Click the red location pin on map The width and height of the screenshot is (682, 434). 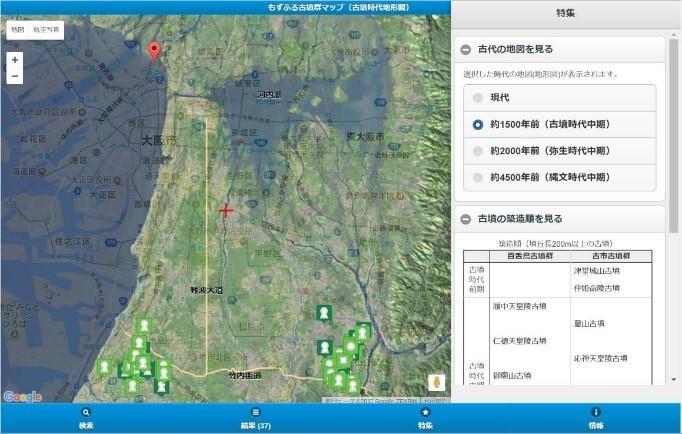pos(153,51)
